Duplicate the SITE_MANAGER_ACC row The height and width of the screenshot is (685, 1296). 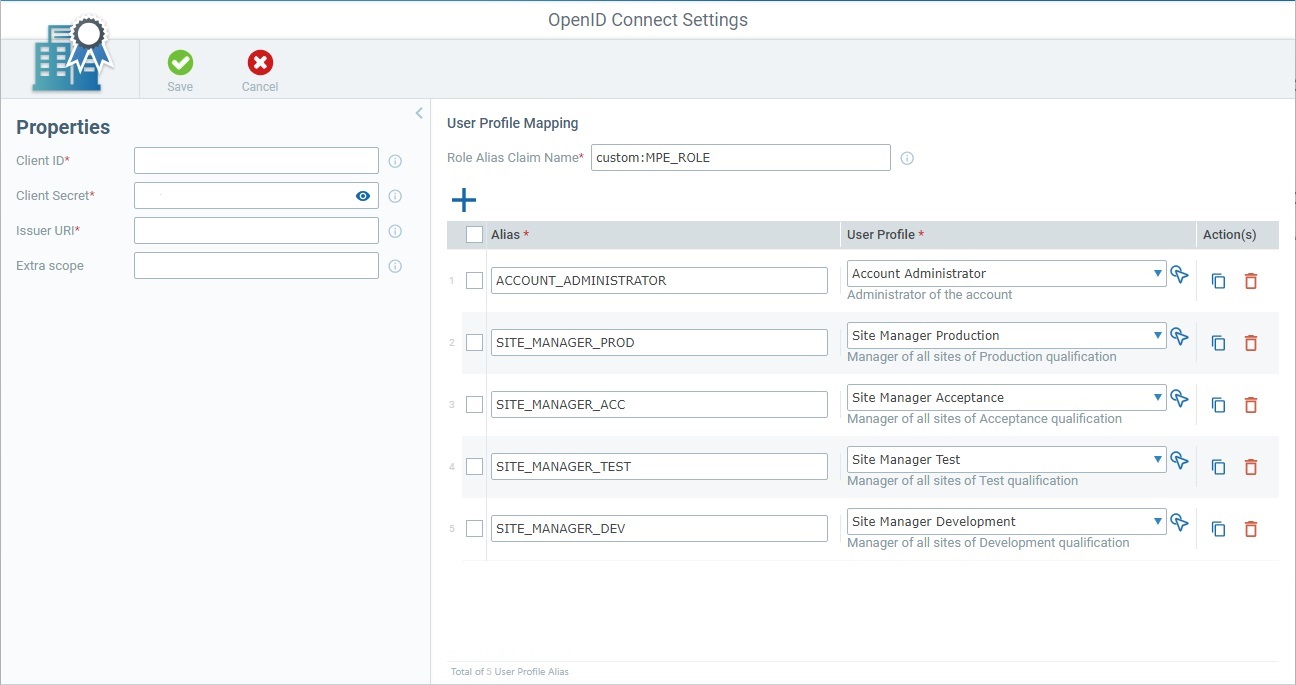point(1218,405)
